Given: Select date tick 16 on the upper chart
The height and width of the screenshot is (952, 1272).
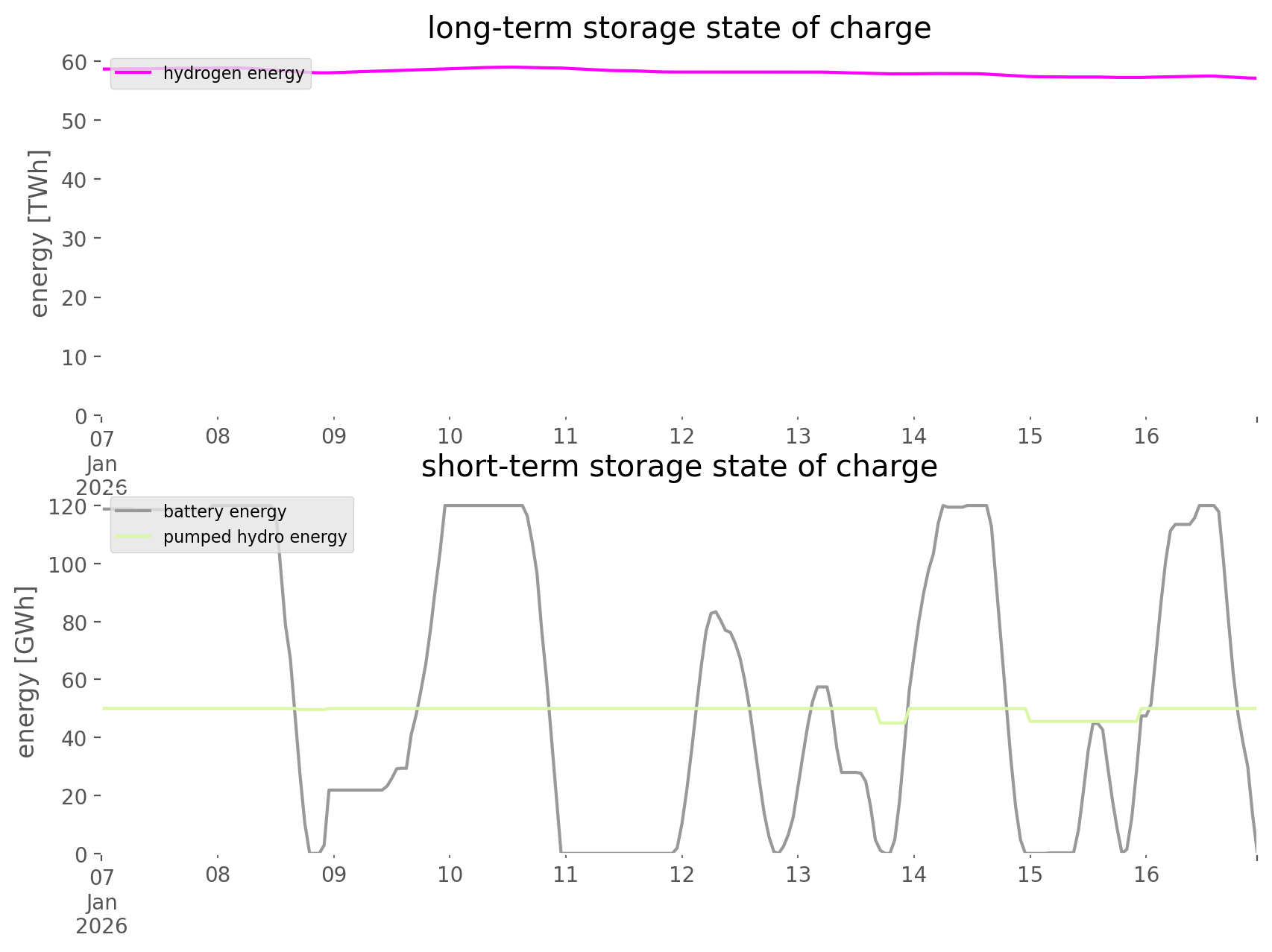Looking at the screenshot, I should click(x=1146, y=436).
